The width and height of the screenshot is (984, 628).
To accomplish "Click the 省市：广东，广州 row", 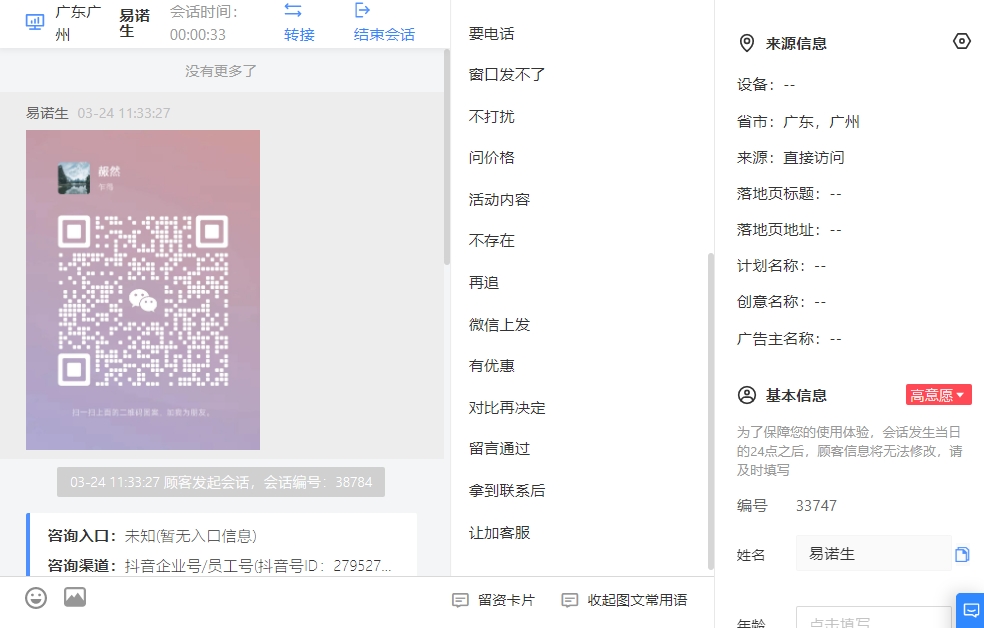I will [x=798, y=122].
